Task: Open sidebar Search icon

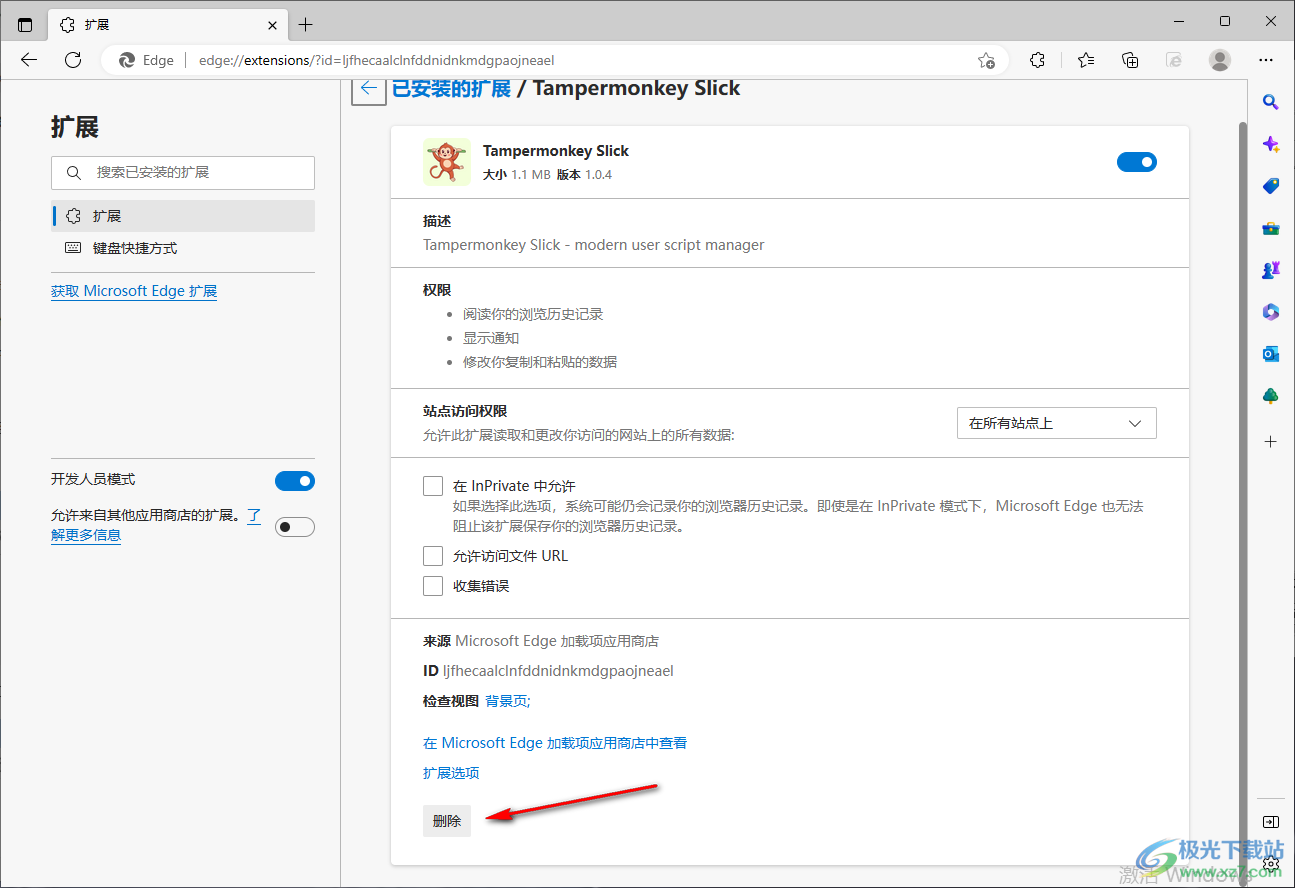Action: tap(1271, 102)
